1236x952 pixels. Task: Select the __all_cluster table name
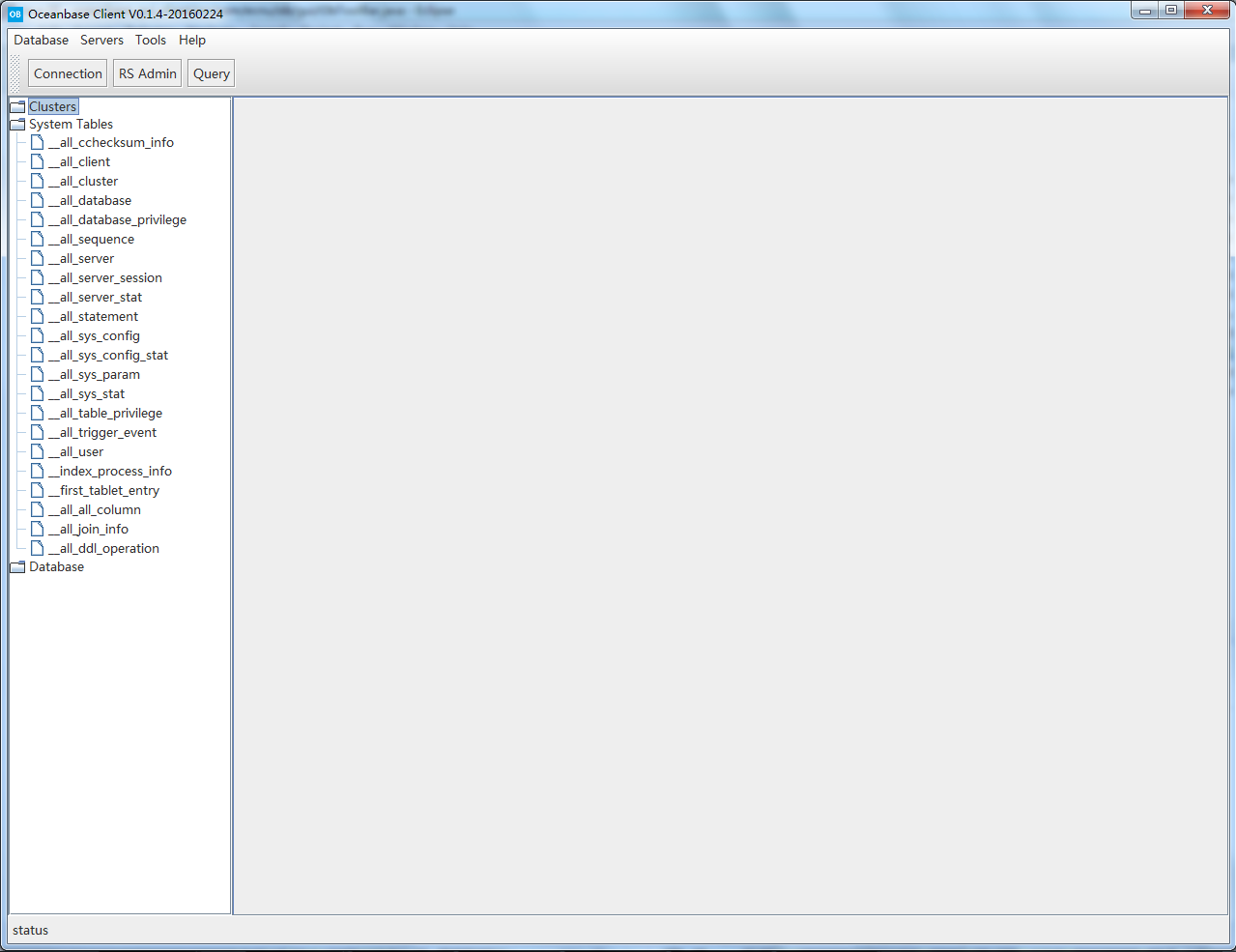pos(83,181)
